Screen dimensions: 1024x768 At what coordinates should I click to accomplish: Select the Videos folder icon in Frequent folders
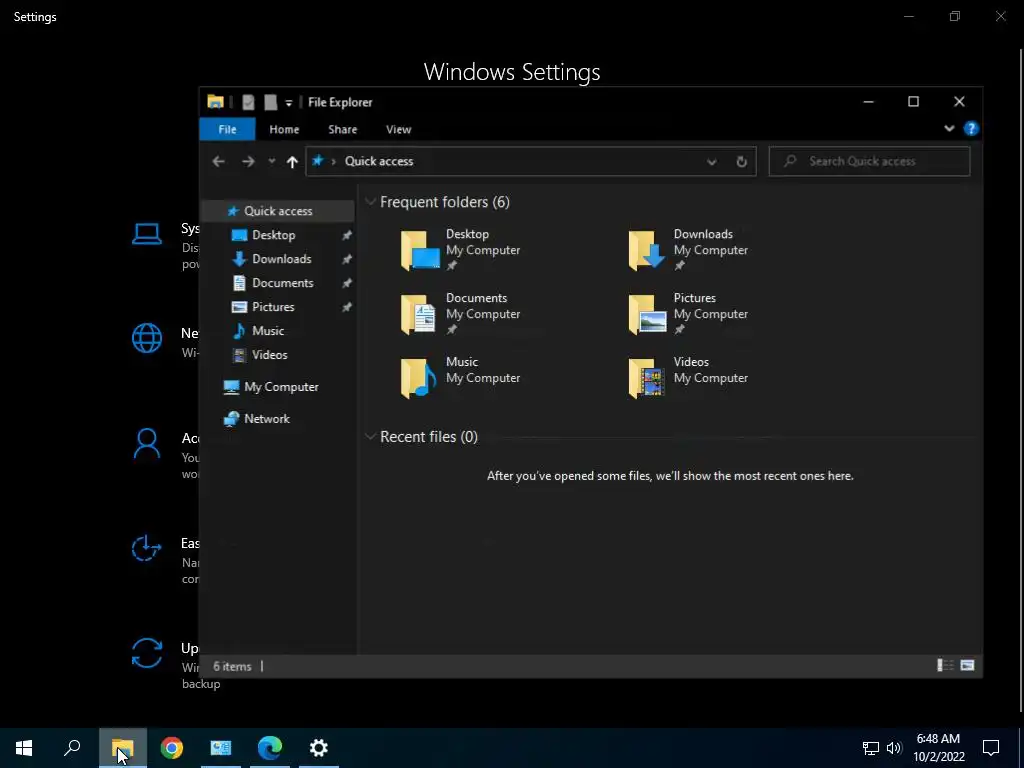pos(647,377)
